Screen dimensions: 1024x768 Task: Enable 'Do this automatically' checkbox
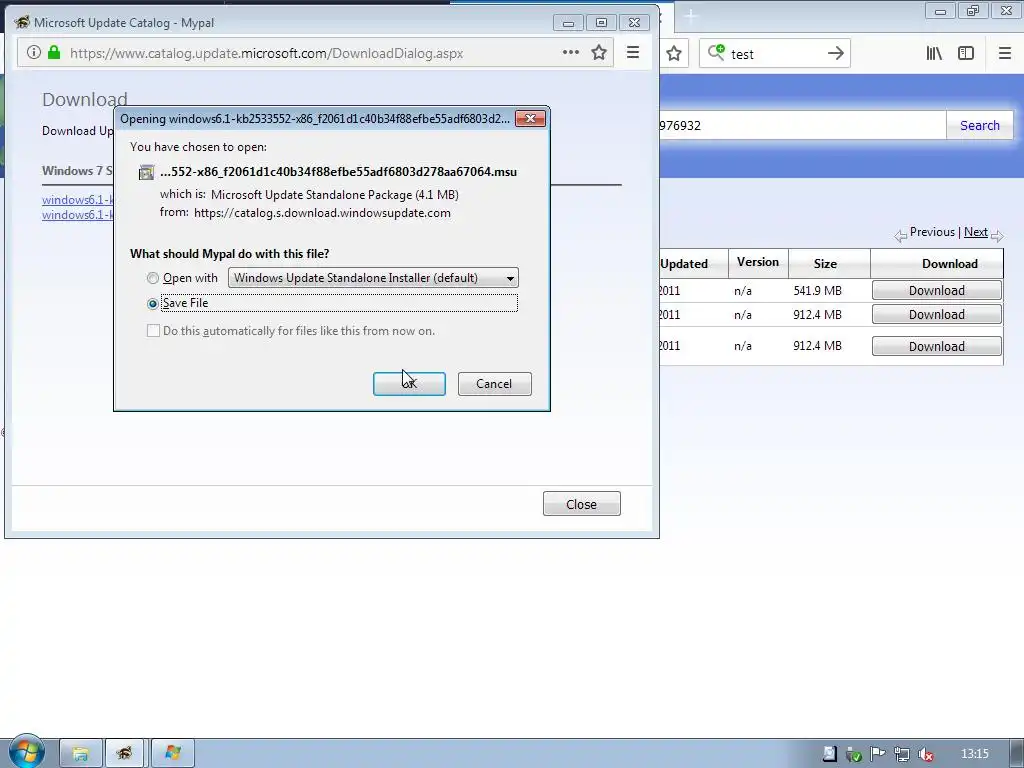coord(153,331)
